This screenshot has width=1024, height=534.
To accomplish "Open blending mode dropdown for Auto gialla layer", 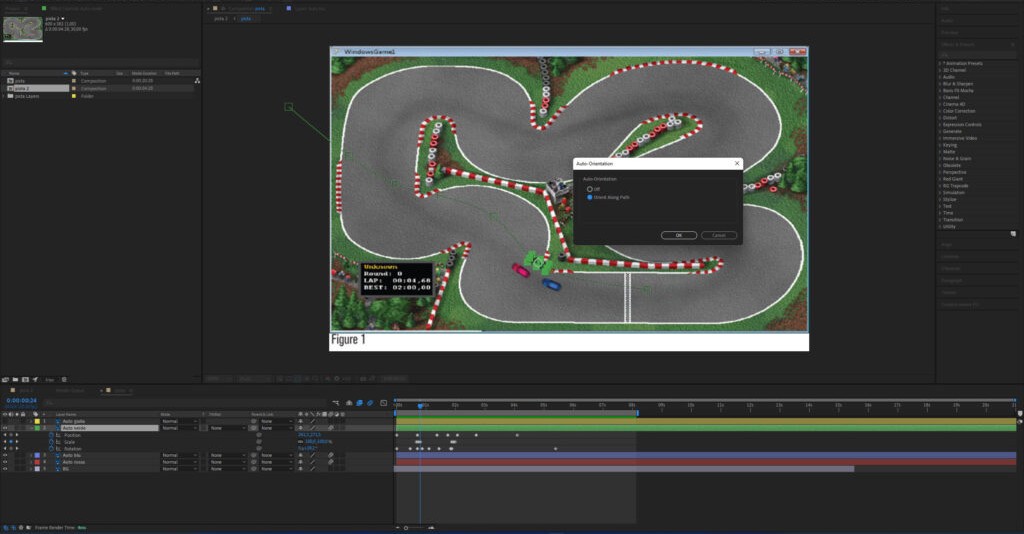I will [x=179, y=421].
